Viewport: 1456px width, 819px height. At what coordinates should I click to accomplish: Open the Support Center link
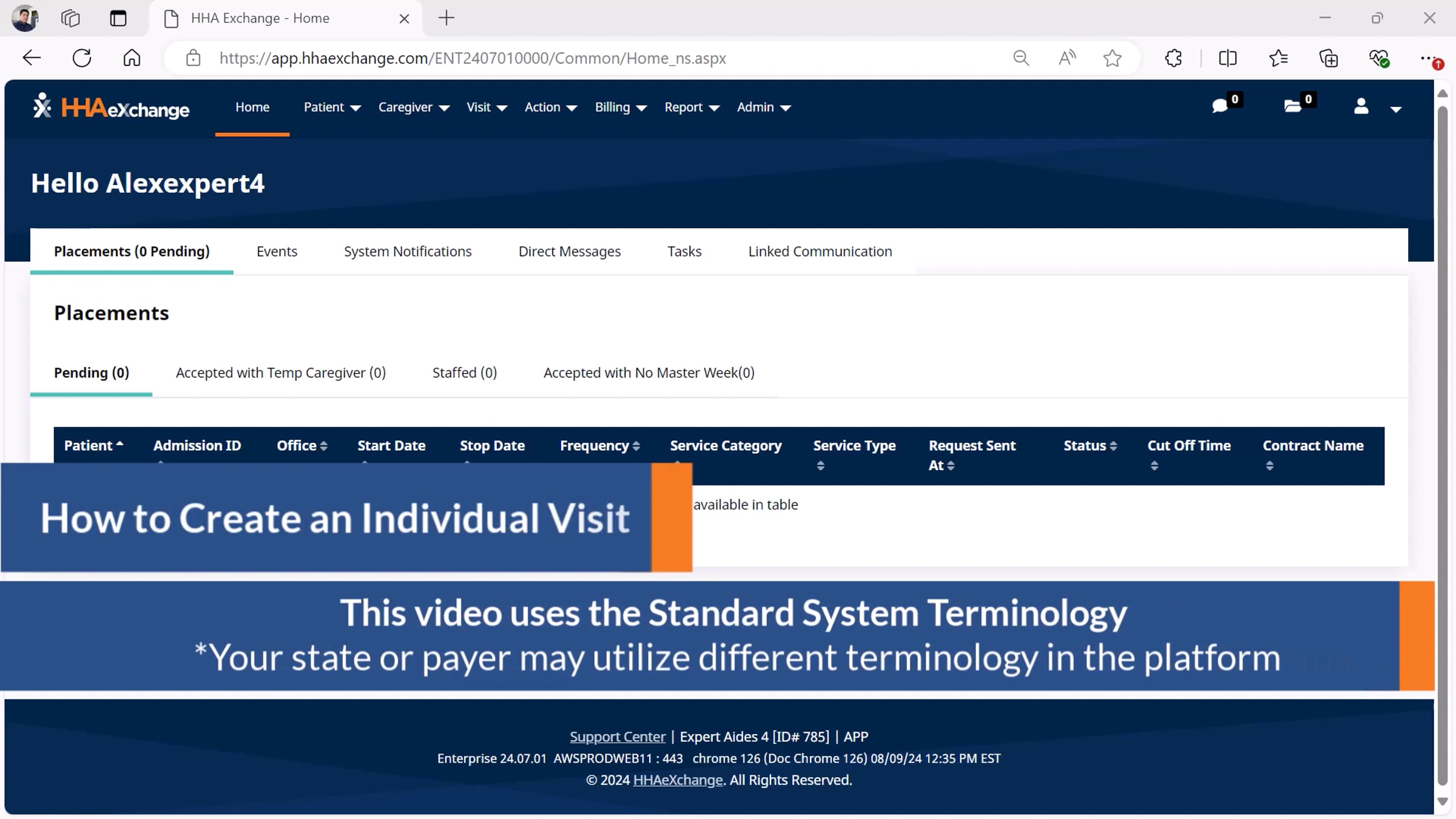[x=617, y=736]
